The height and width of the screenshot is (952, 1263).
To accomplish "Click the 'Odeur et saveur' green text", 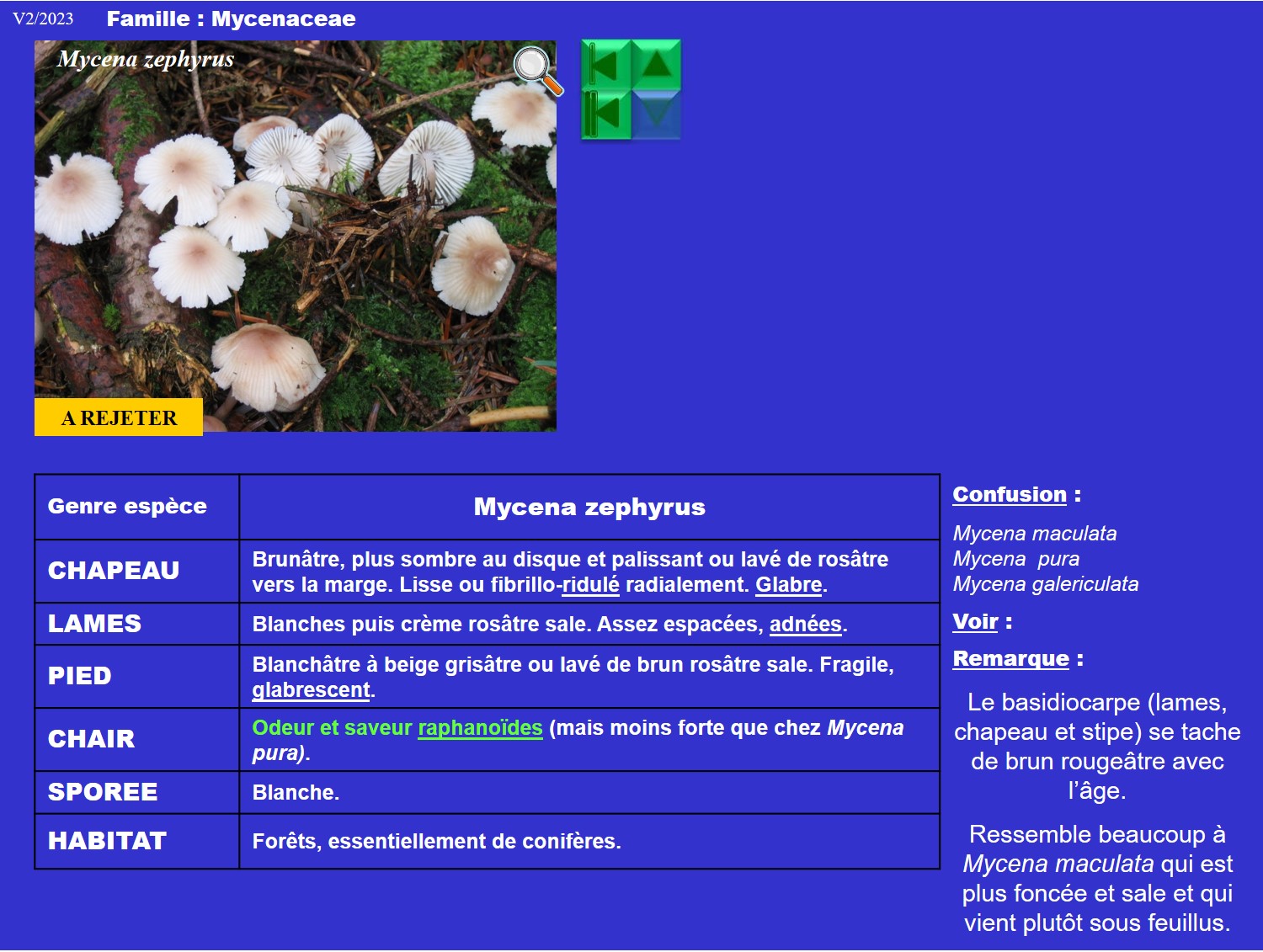I will coord(332,727).
